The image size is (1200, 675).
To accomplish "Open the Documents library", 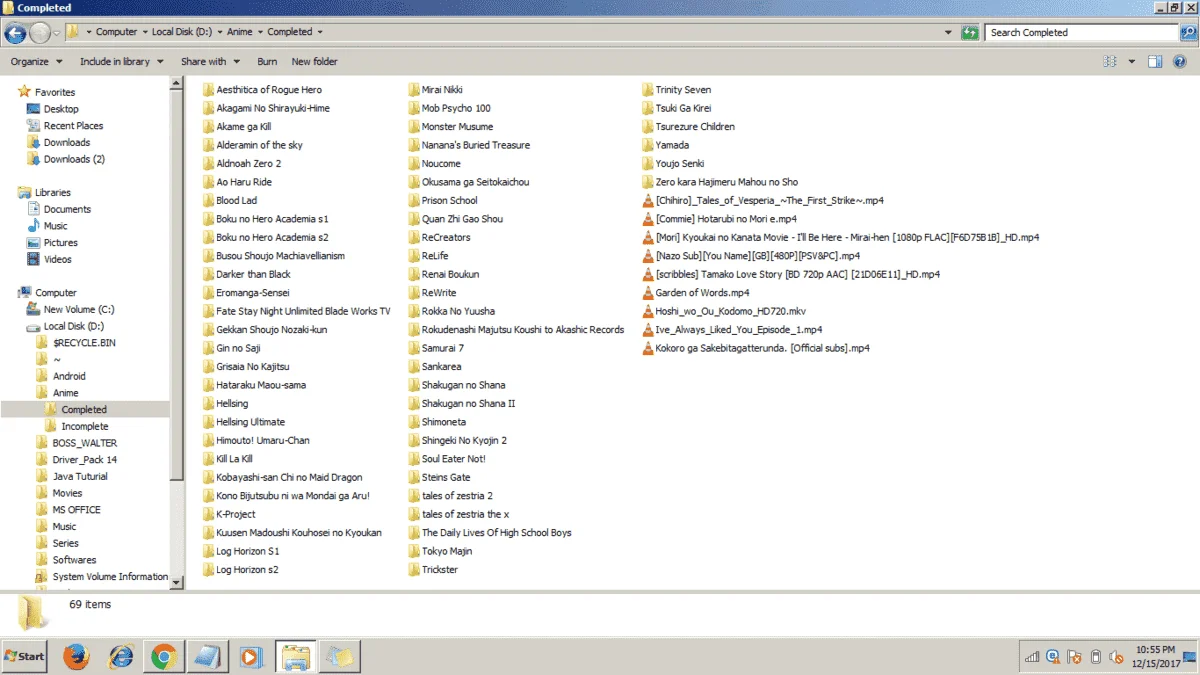I will (x=67, y=209).
